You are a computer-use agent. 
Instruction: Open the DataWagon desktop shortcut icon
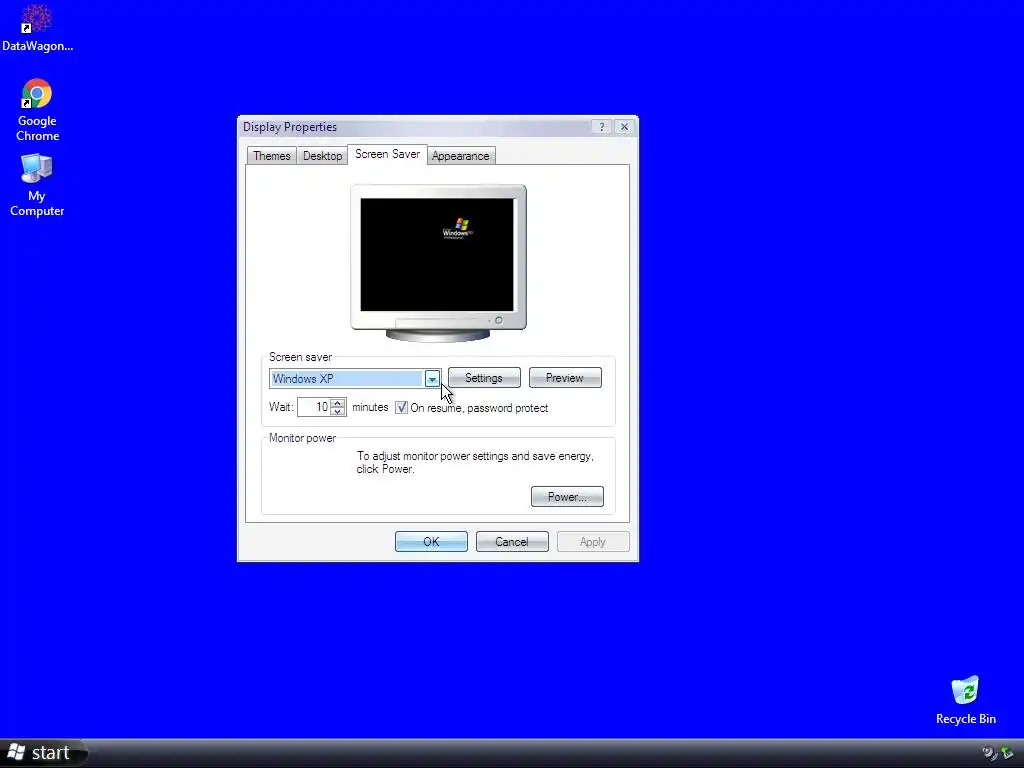37,27
